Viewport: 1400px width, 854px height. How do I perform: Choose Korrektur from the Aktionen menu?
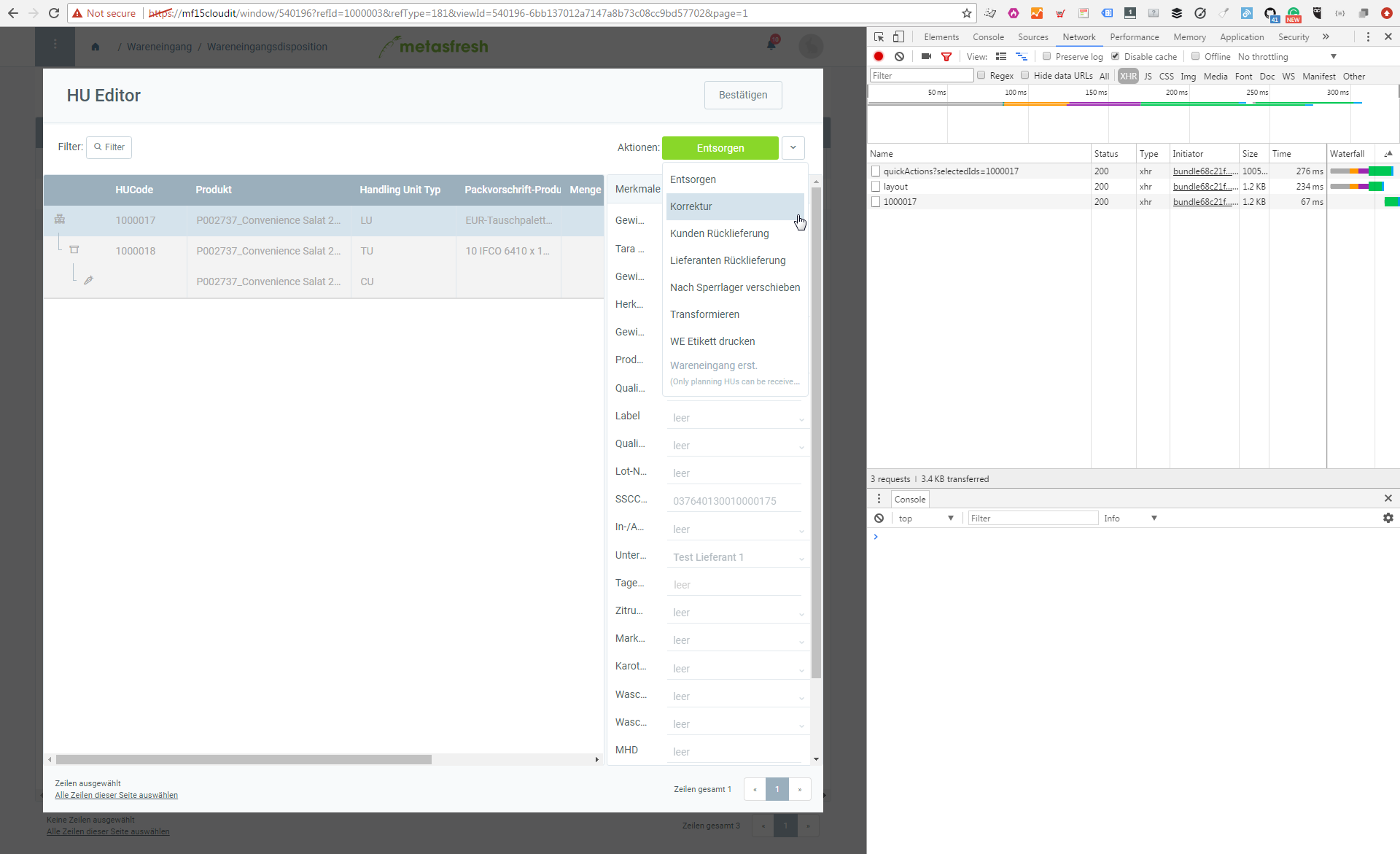(691, 206)
